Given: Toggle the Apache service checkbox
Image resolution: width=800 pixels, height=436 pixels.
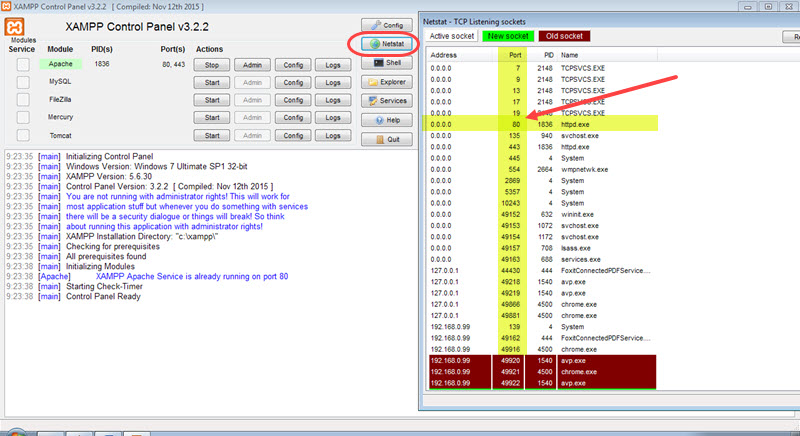Looking at the screenshot, I should [x=23, y=64].
